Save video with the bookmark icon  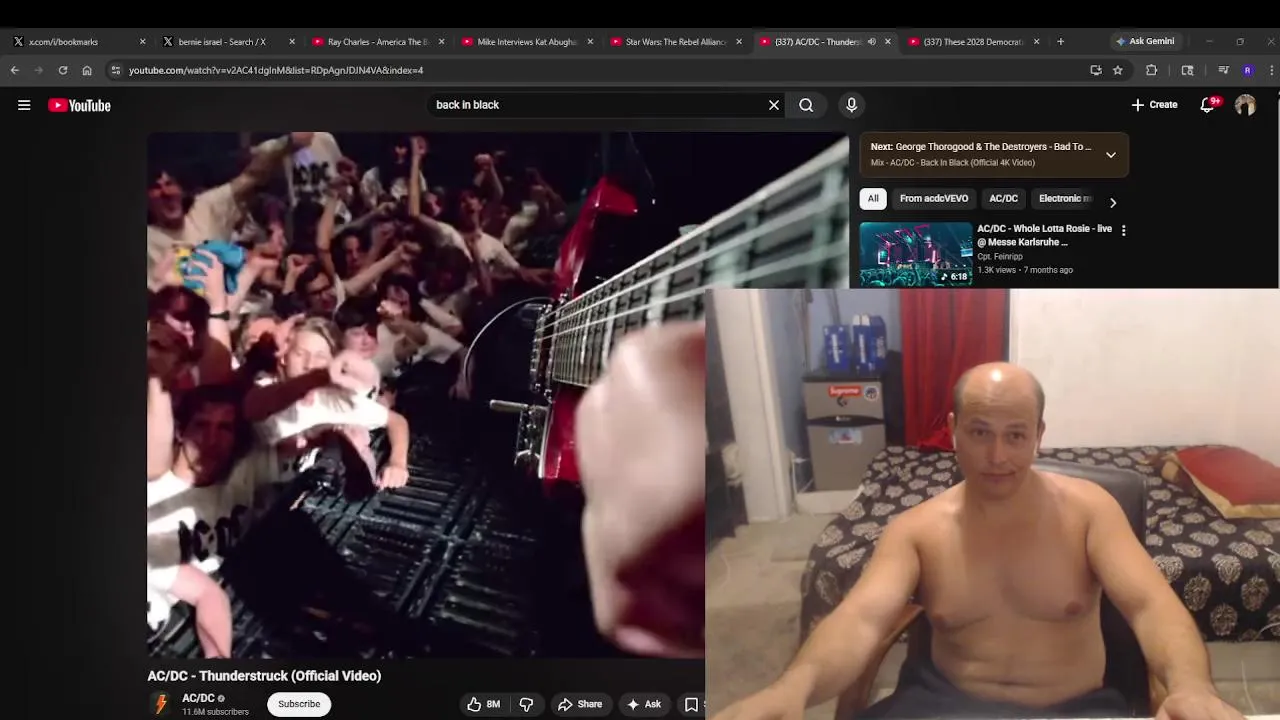691,704
